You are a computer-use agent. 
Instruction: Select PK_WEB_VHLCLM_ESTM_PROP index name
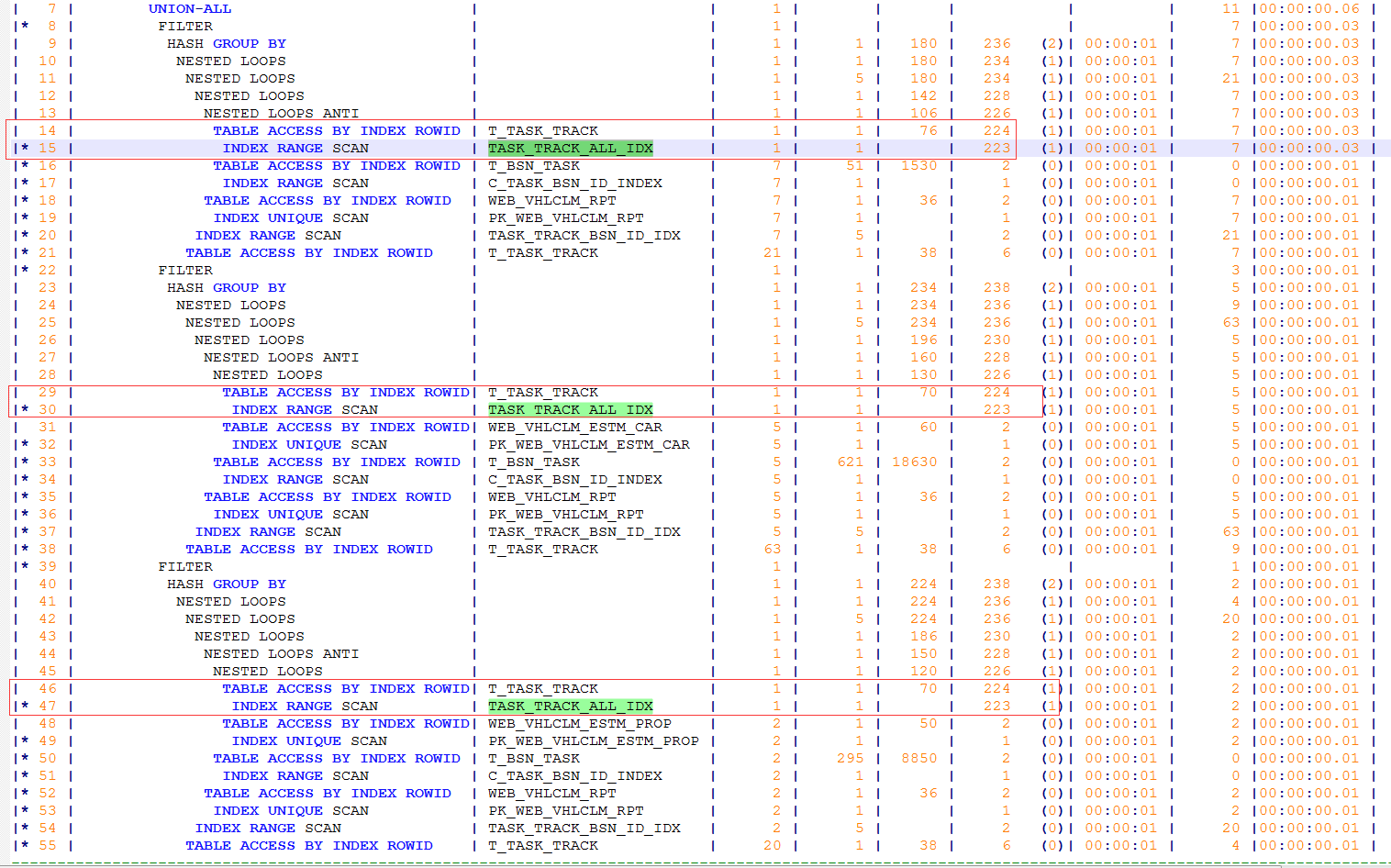[594, 741]
